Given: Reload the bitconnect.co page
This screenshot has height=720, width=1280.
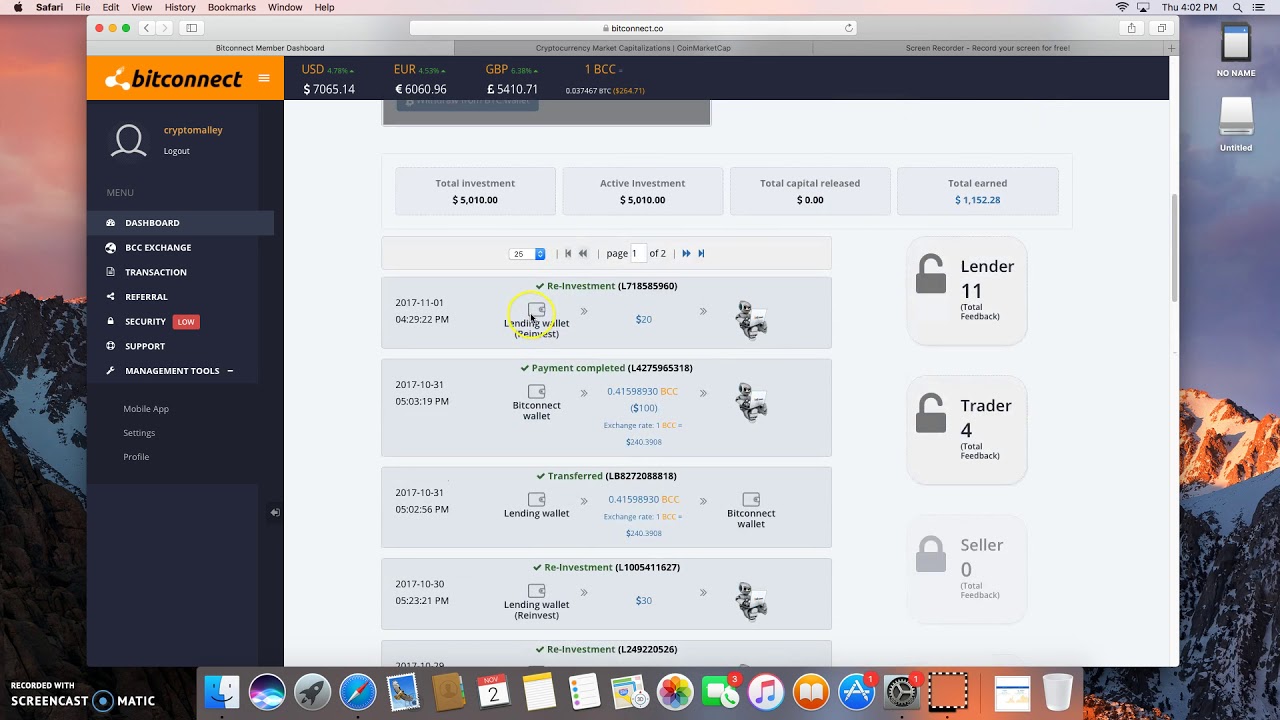Looking at the screenshot, I should pyautogui.click(x=849, y=28).
